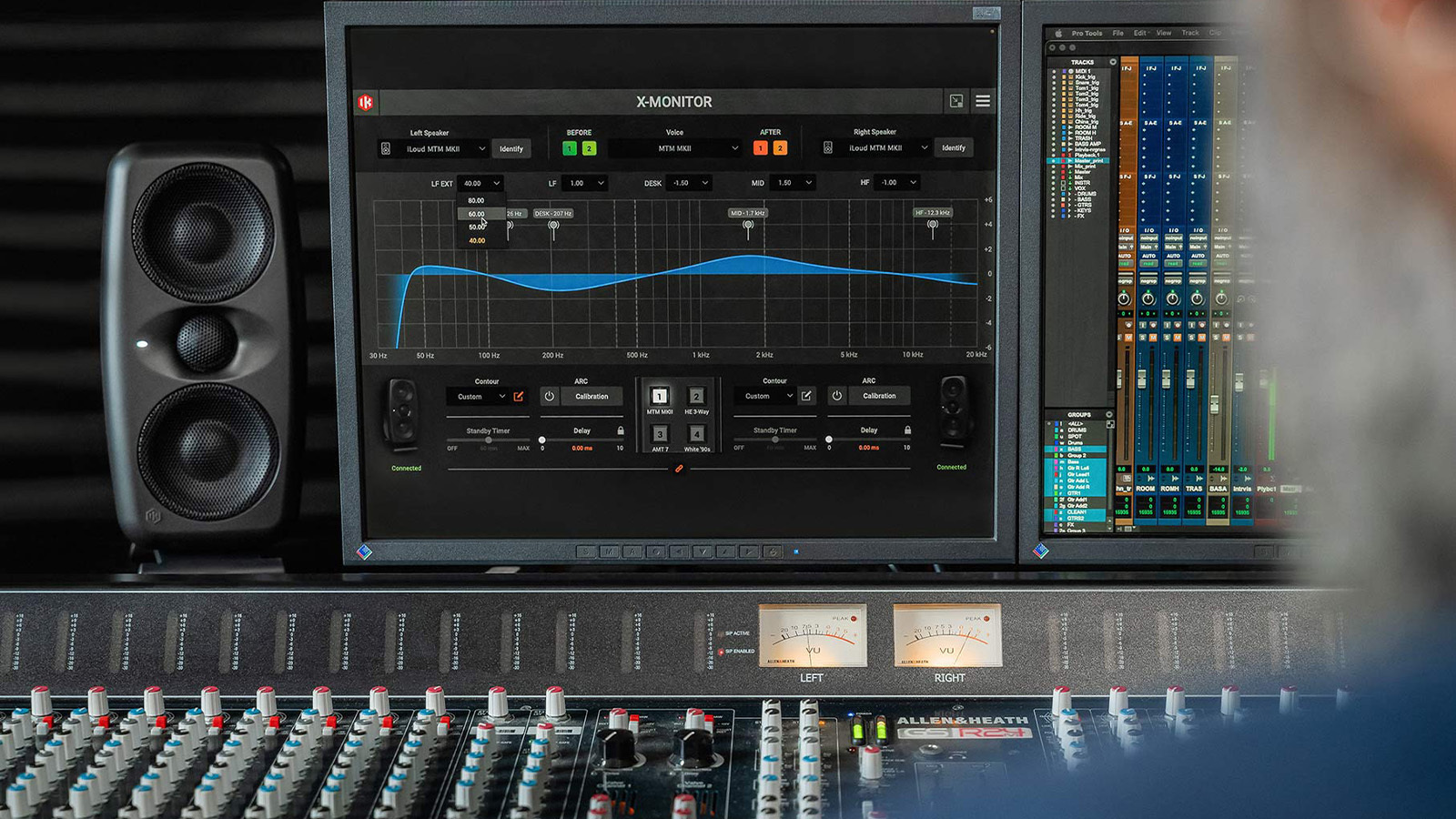Click the Delay lock padlock on the right panel
Screen dimensions: 1456x819
coord(908,429)
